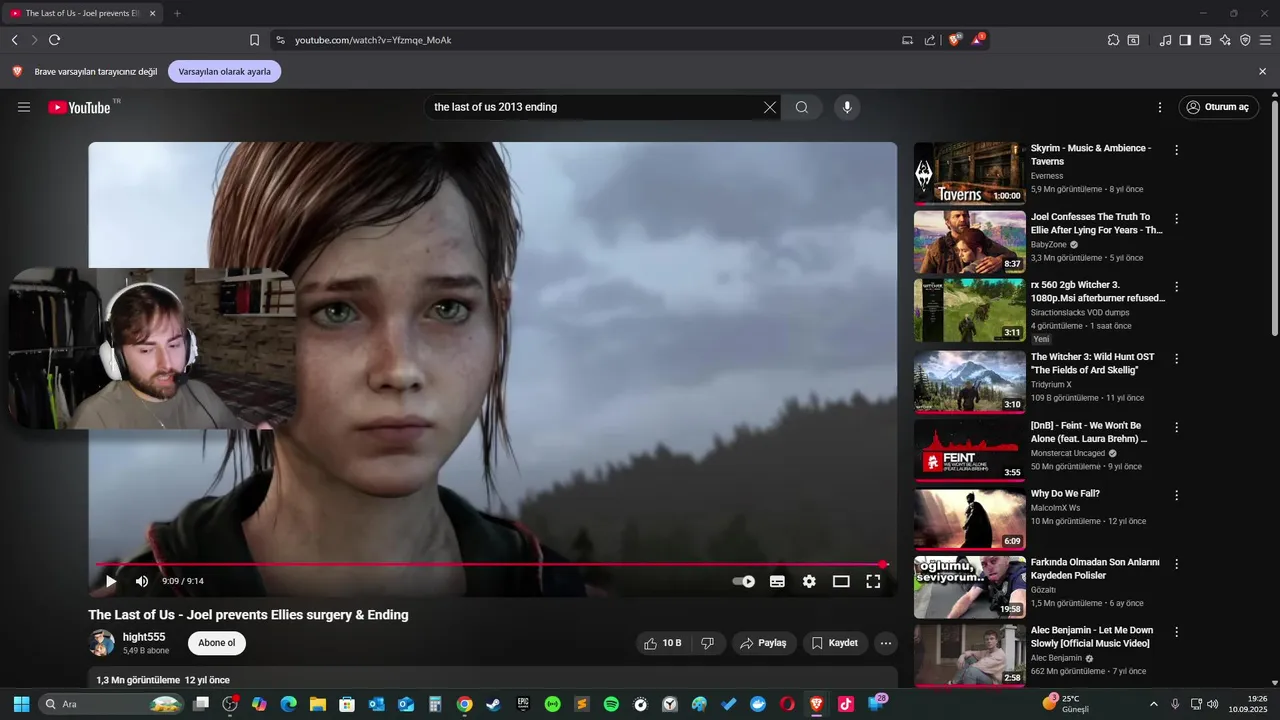Show hidden system tray icons chevron

pyautogui.click(x=1153, y=704)
